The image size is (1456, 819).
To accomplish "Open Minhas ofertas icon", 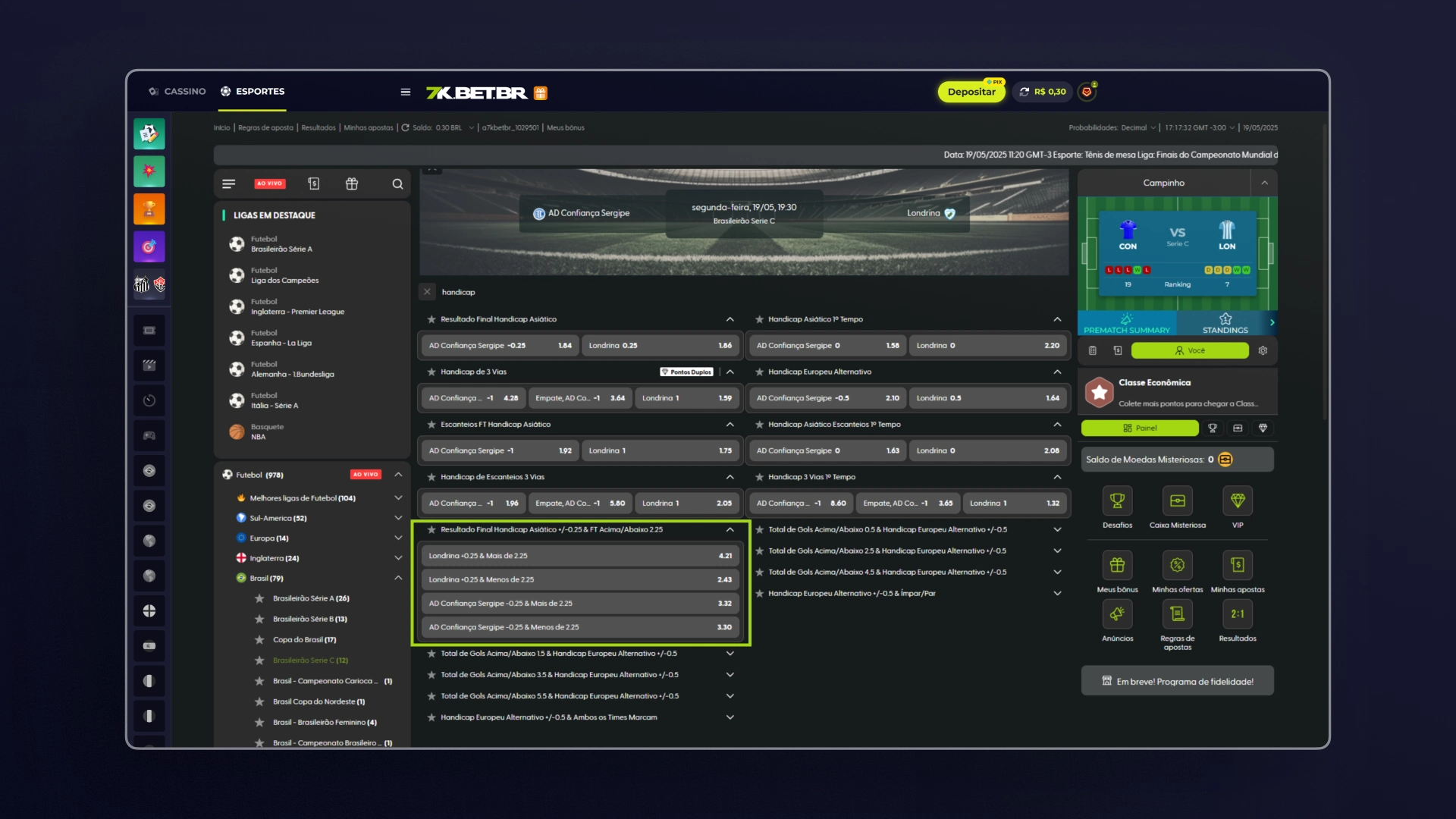I will (1177, 565).
